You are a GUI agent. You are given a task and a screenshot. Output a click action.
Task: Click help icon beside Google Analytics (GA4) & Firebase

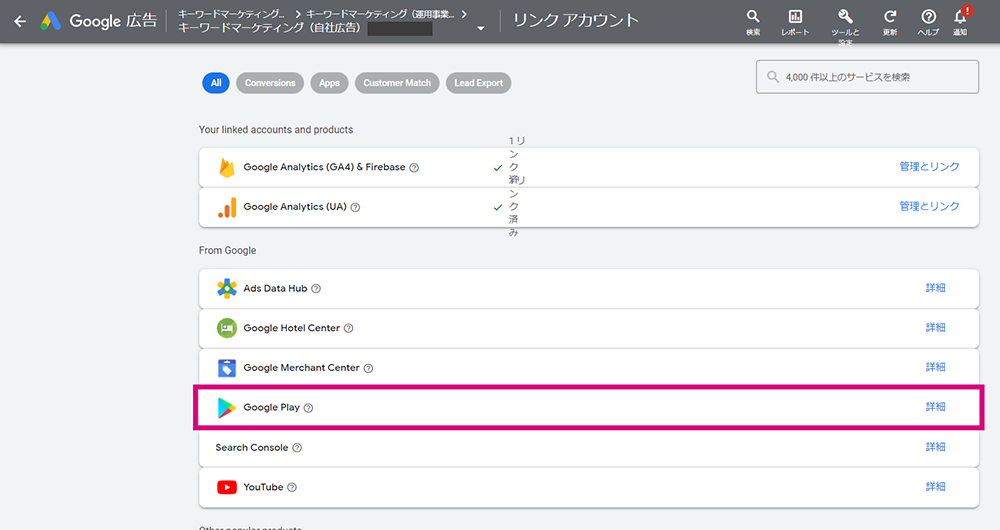tap(414, 168)
